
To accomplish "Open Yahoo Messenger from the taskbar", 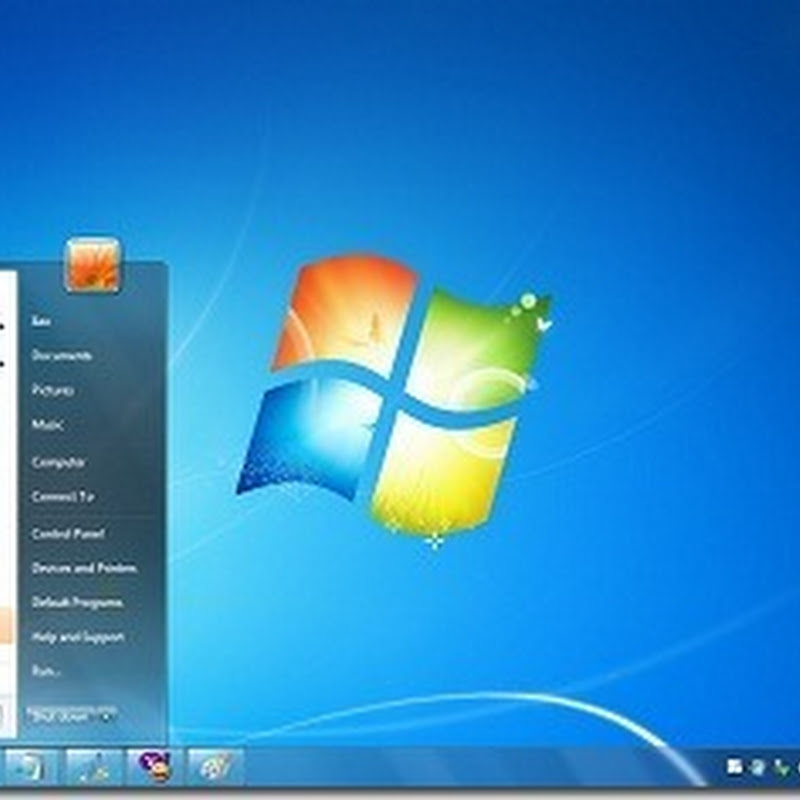I will [155, 767].
